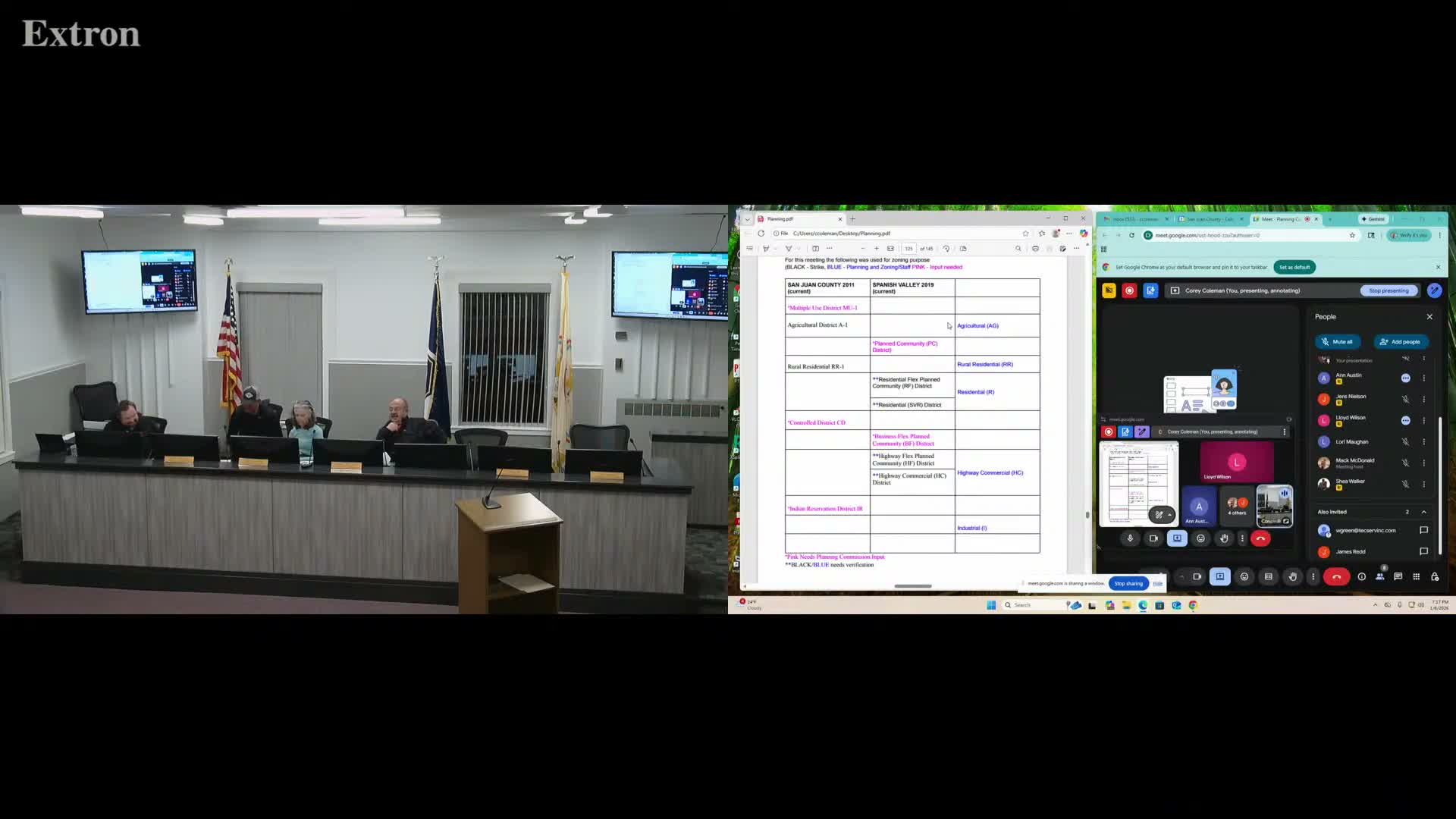Viewport: 1456px width, 819px height.
Task: Open the pen color dropdown in PDF toolbar
Action: pyautogui.click(x=775, y=248)
